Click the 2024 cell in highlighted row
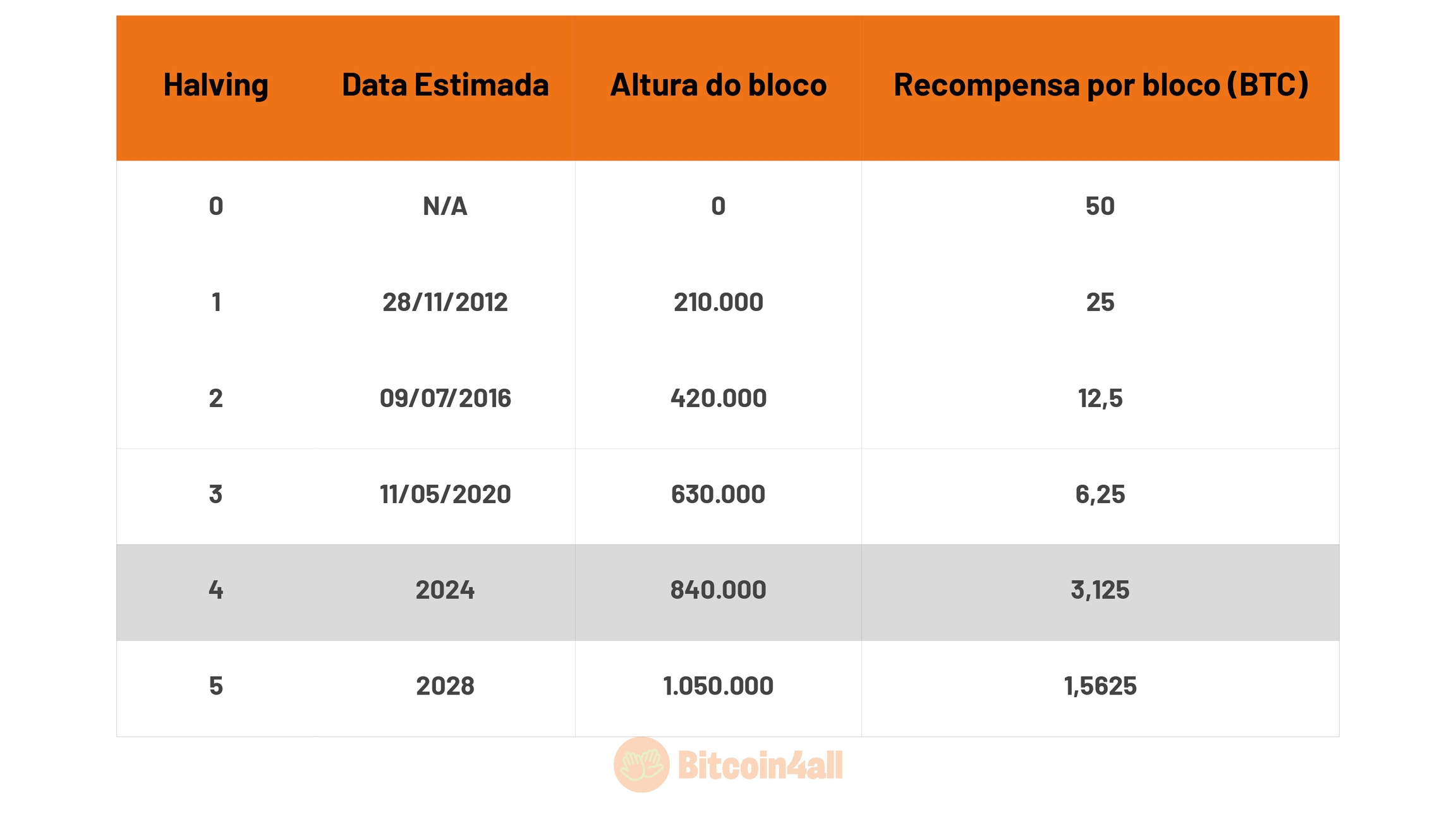 click(445, 591)
